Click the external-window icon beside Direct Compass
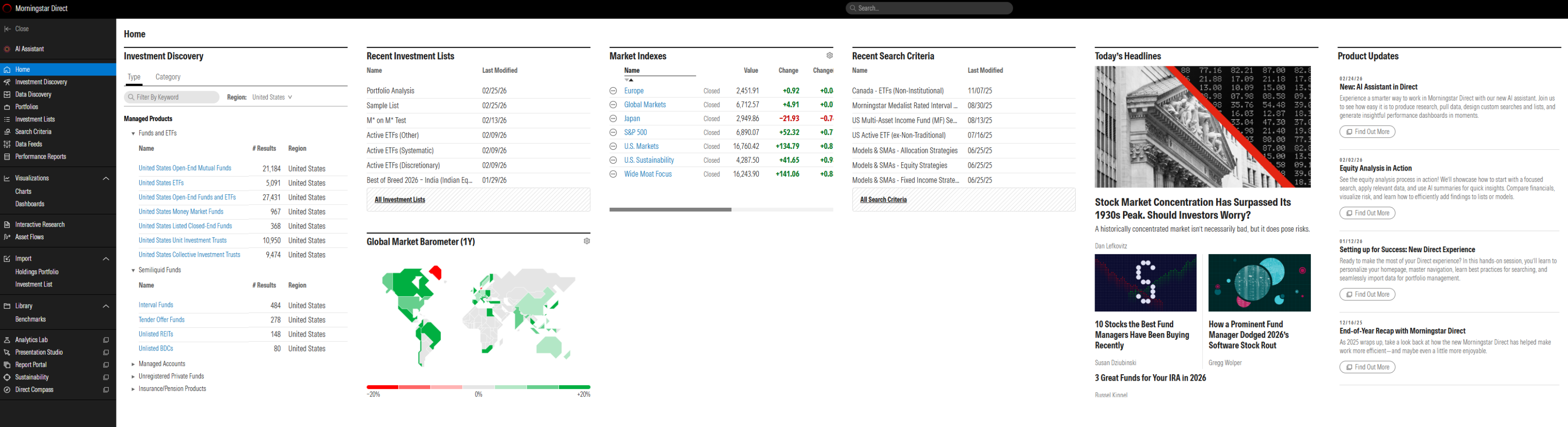This screenshot has width=1568, height=427. 106,390
